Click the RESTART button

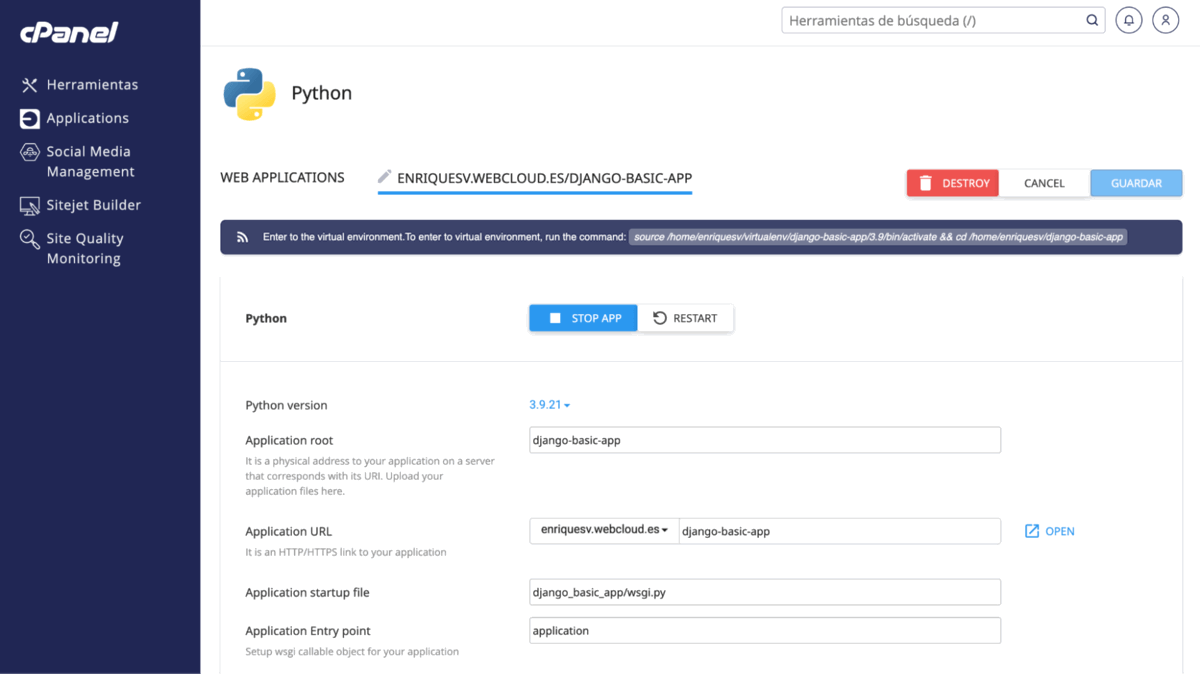coord(685,318)
